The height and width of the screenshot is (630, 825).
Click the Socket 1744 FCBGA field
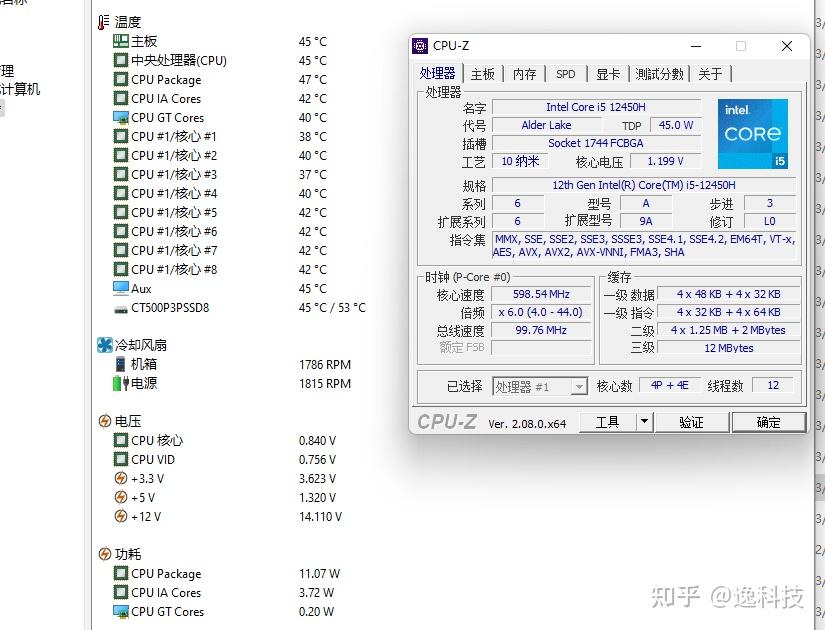tap(596, 143)
